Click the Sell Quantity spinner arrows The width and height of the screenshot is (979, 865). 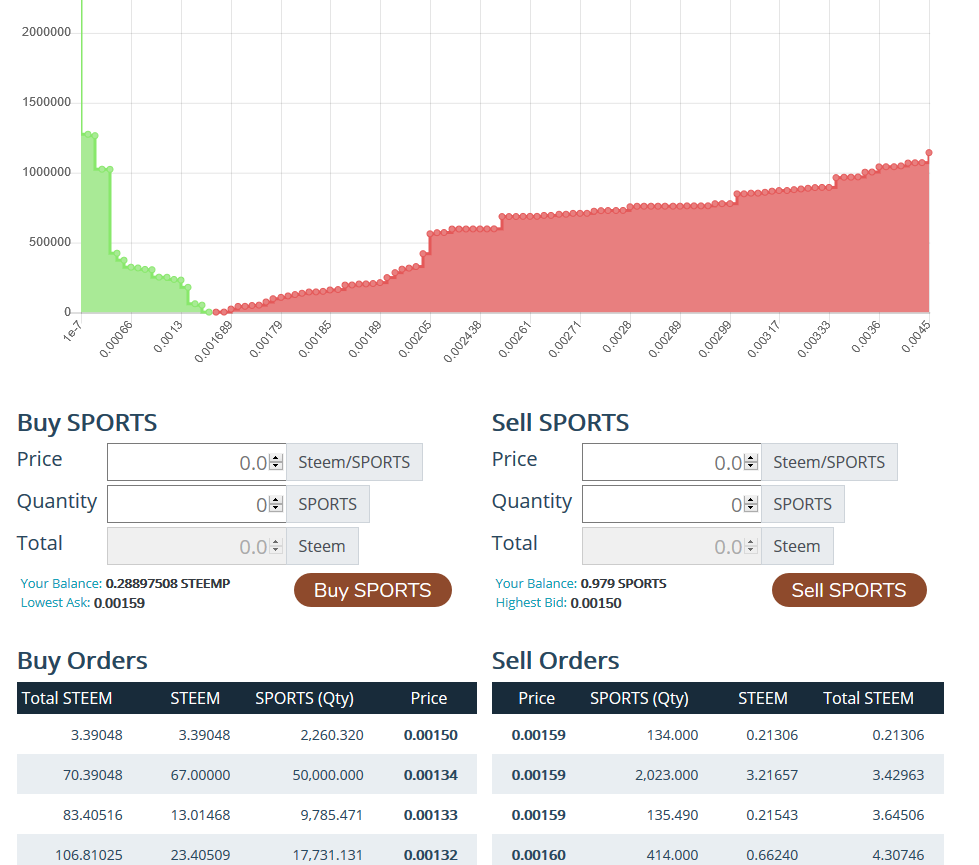751,505
